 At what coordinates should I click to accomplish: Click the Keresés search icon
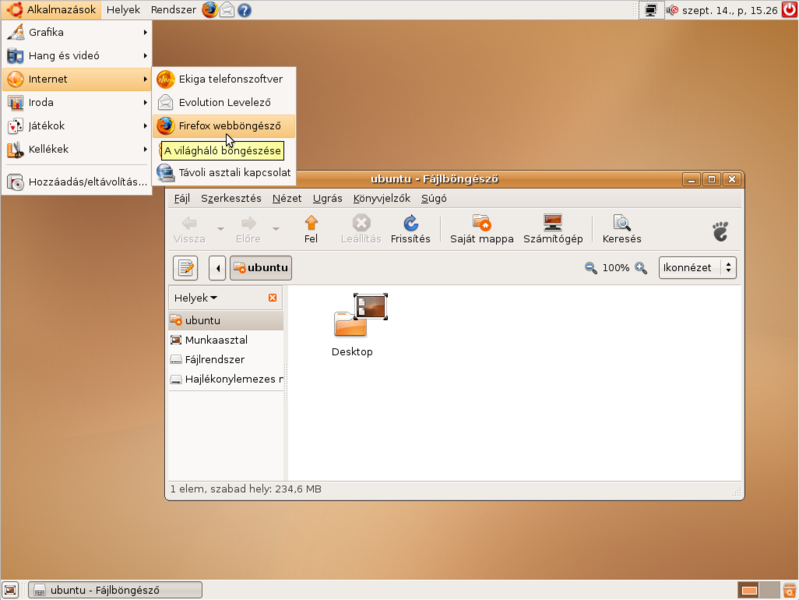(621, 223)
